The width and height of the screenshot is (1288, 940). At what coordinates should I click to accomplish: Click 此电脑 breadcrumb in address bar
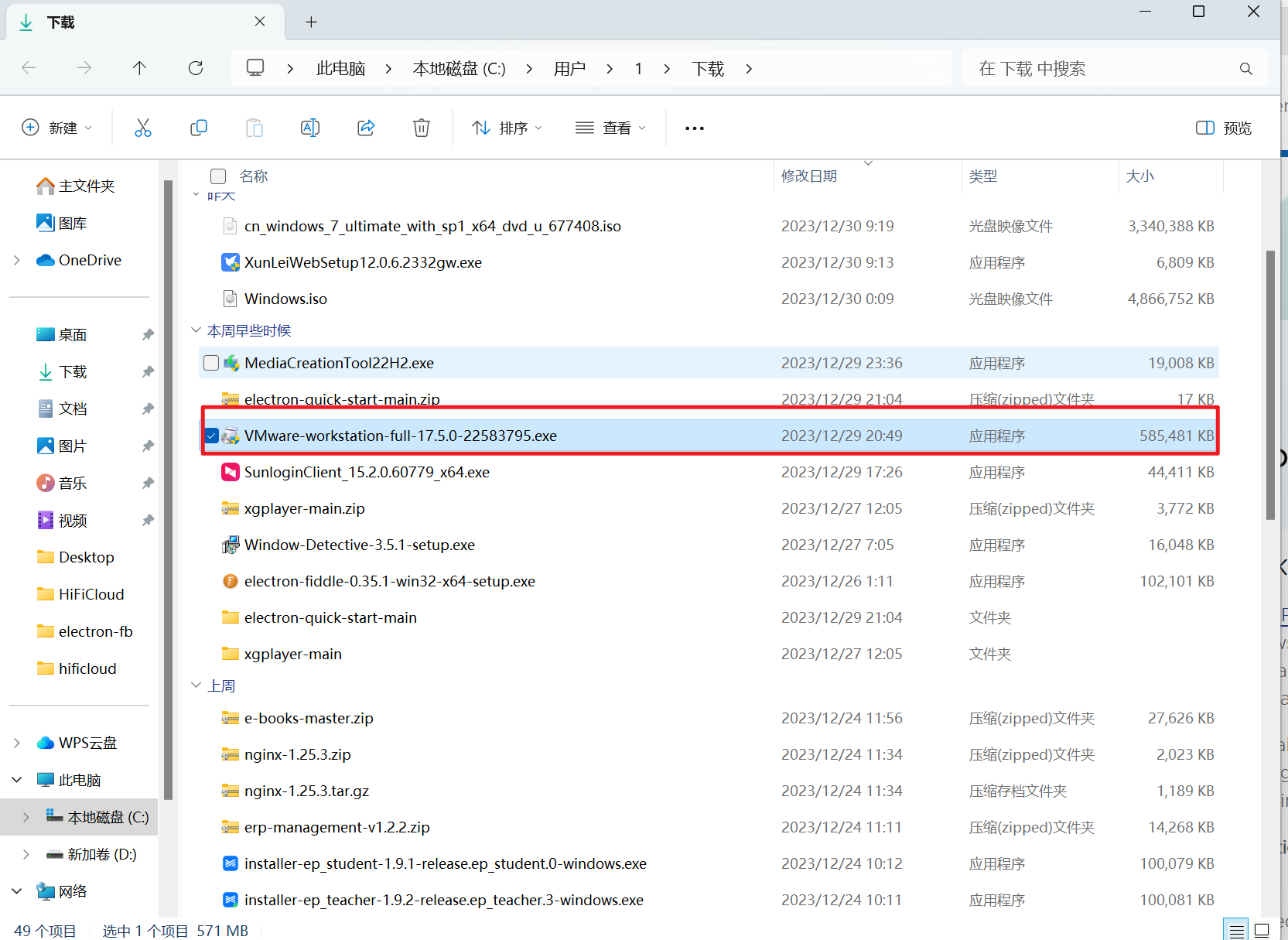click(340, 69)
